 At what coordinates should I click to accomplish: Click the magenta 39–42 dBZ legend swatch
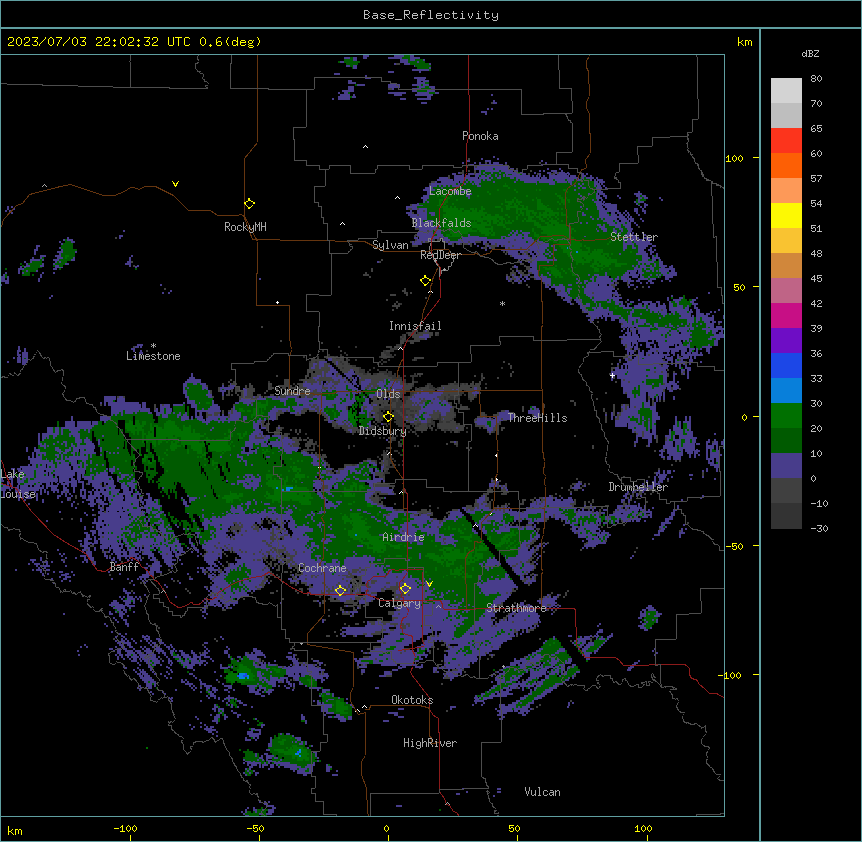coord(786,315)
